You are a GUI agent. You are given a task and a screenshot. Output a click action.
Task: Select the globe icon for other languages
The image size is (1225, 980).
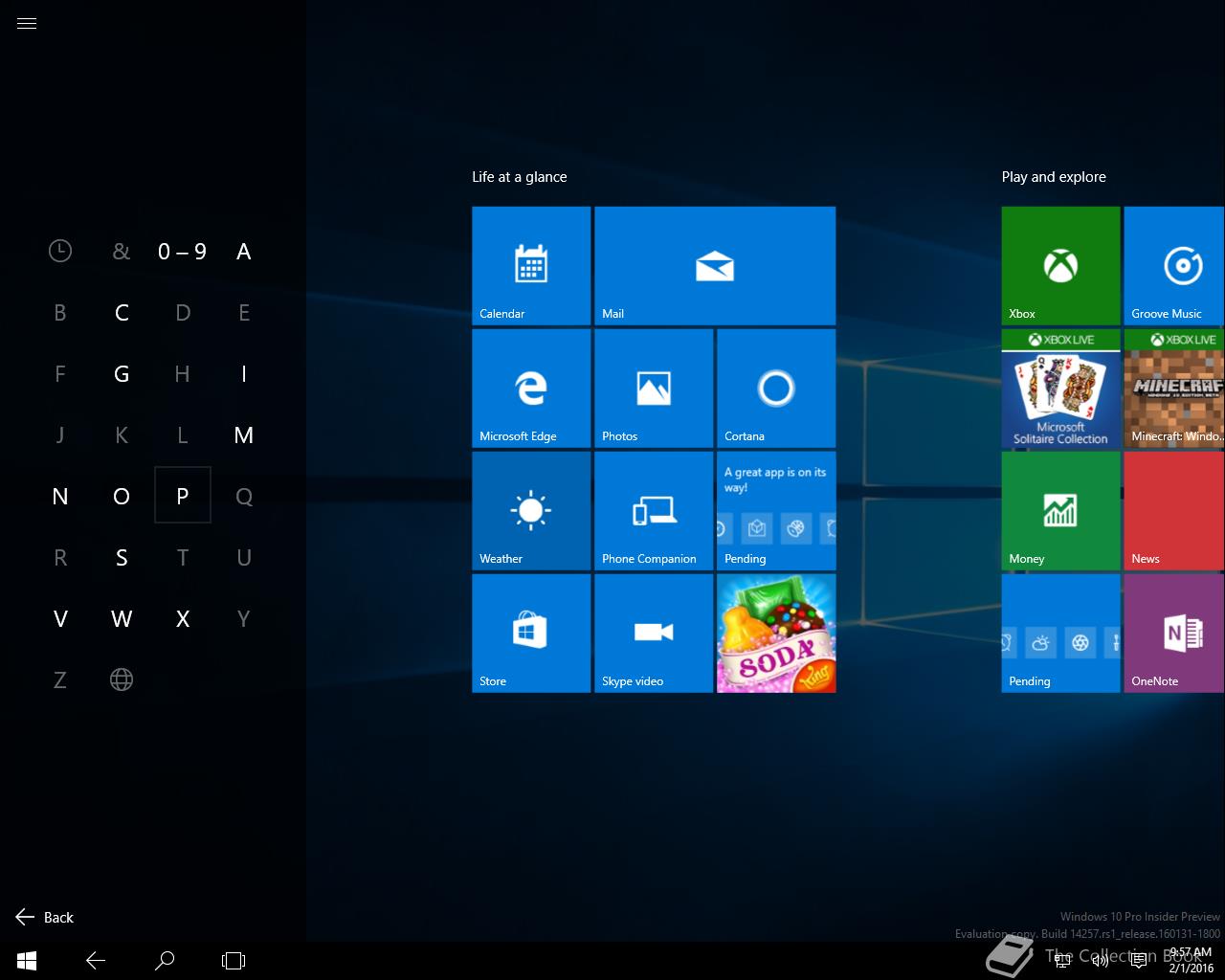pos(122,680)
